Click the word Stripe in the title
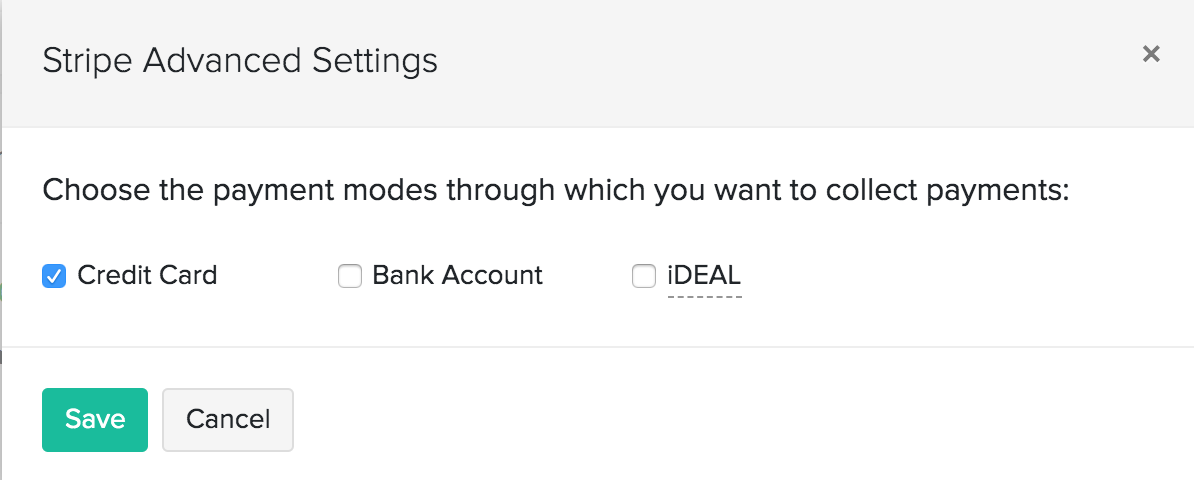Image resolution: width=1194 pixels, height=480 pixels. click(x=87, y=61)
